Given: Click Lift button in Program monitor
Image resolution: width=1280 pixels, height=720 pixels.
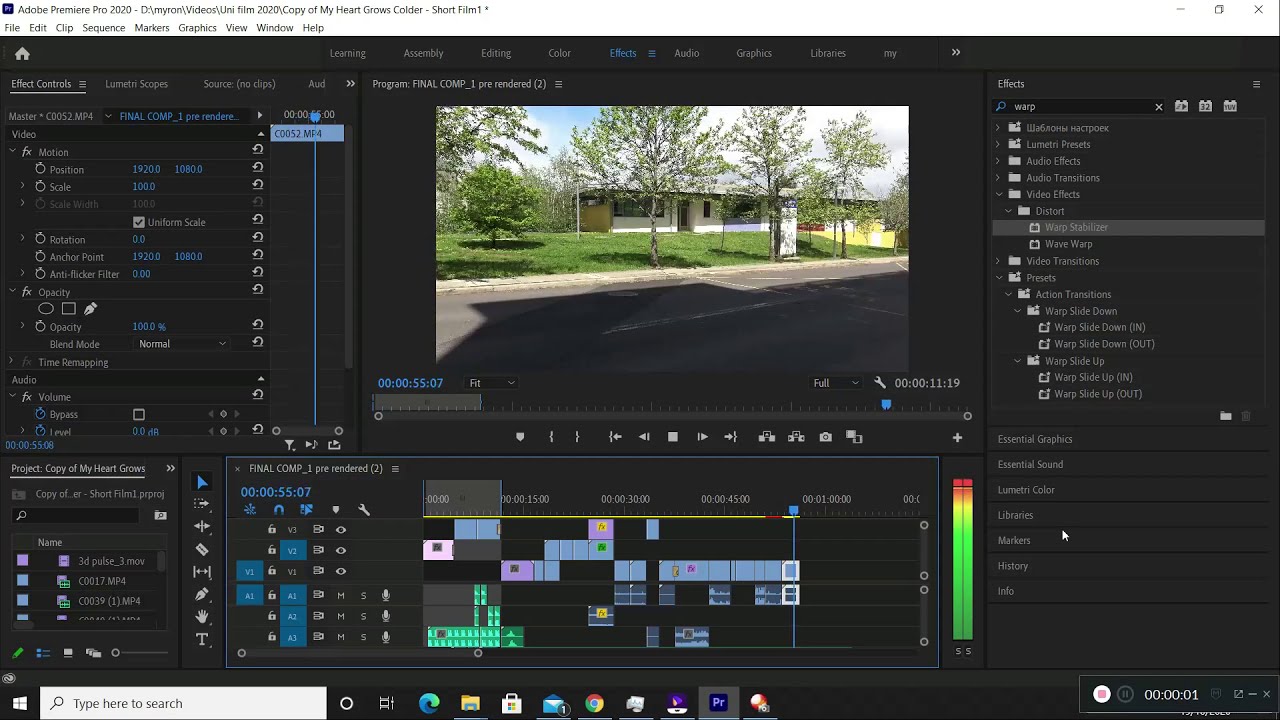Looking at the screenshot, I should [767, 437].
